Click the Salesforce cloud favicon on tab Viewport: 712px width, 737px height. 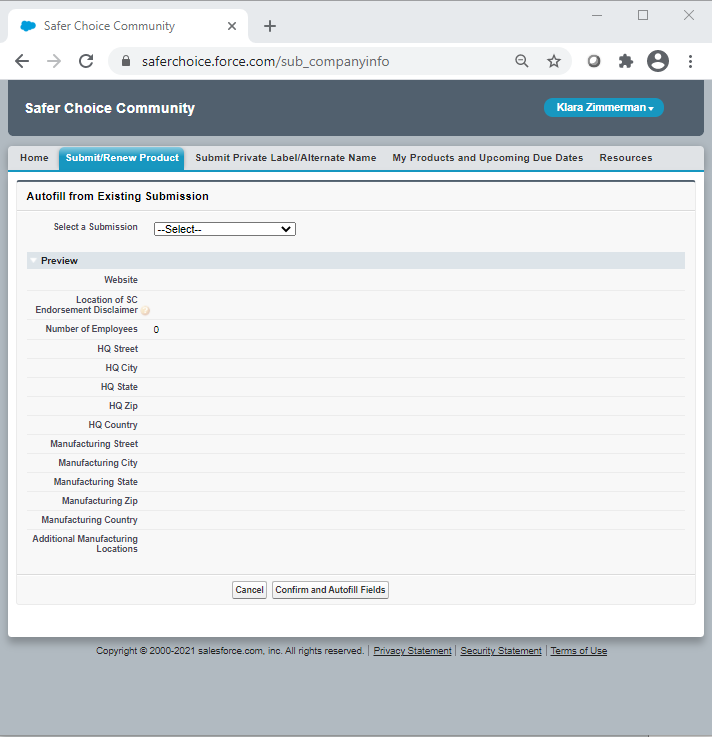click(x=28, y=26)
